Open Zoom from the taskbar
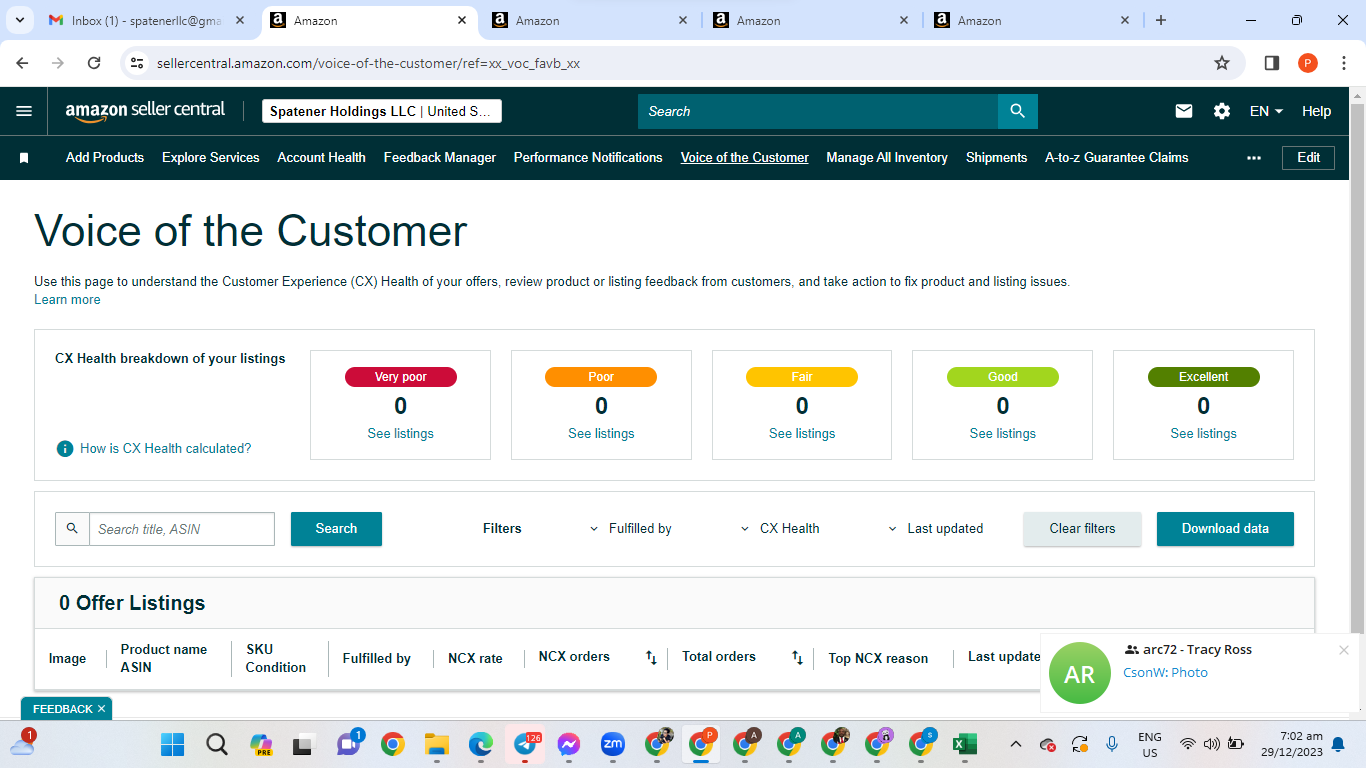Viewport: 1366px width, 768px height. point(613,744)
